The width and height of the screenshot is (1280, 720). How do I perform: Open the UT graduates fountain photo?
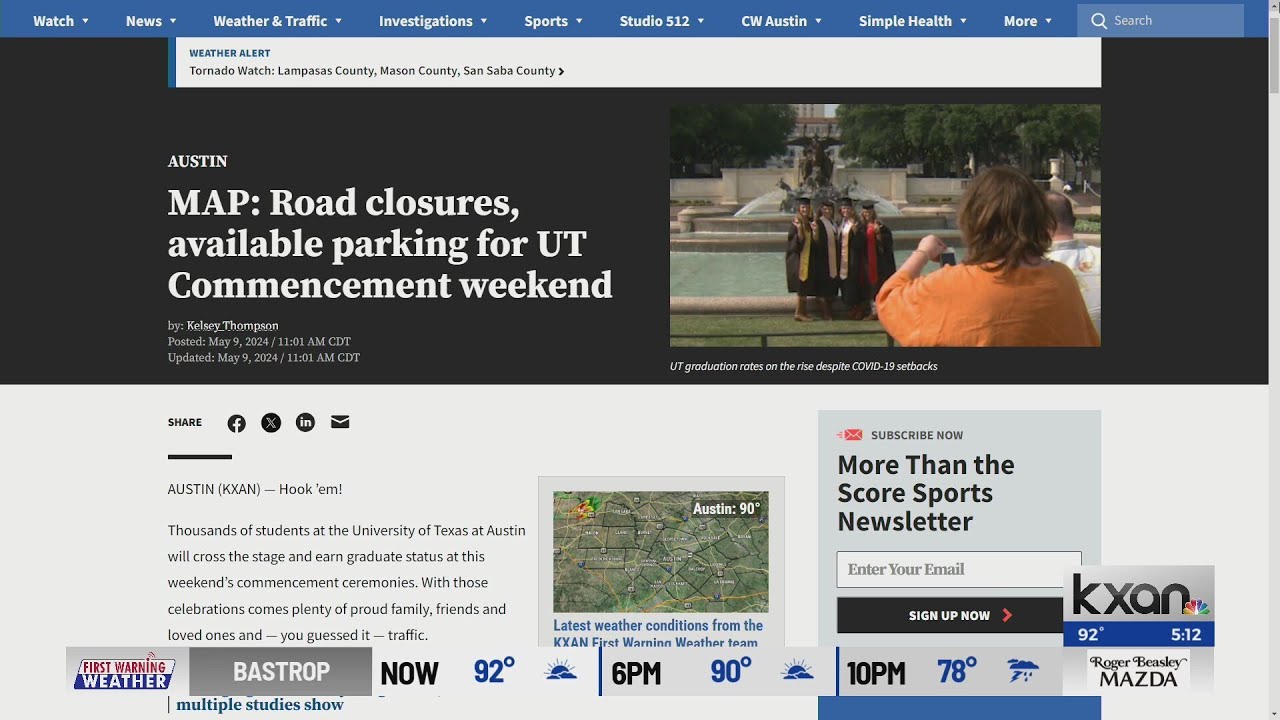point(885,226)
